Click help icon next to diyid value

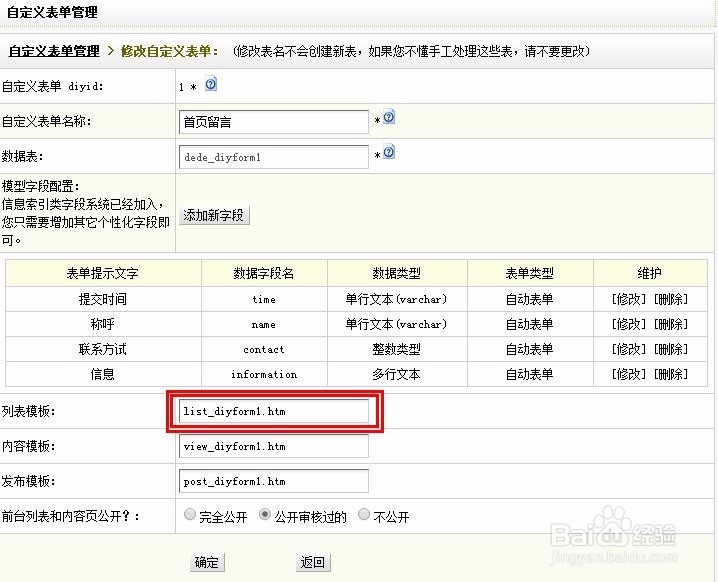pyautogui.click(x=211, y=84)
